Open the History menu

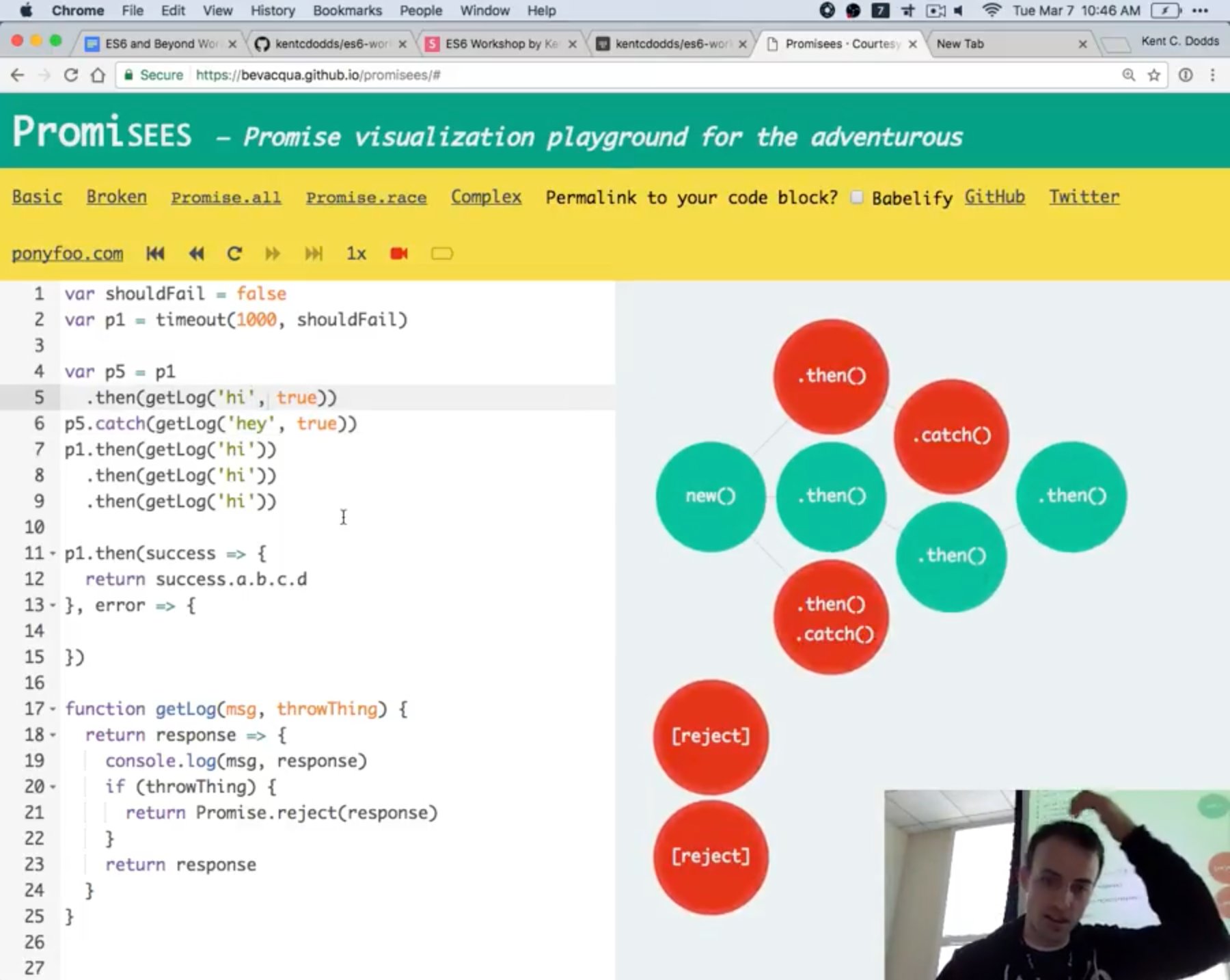tap(272, 10)
